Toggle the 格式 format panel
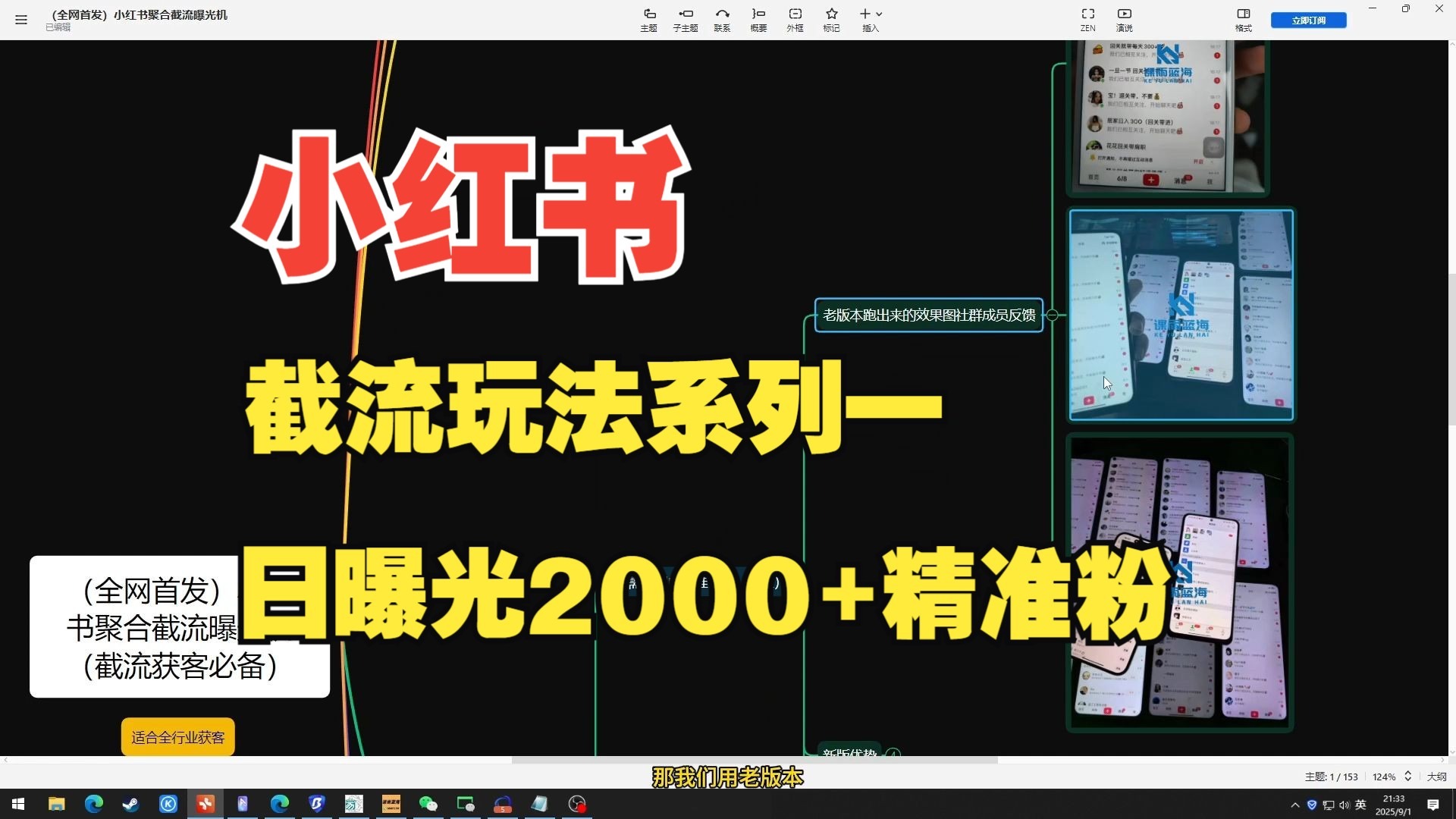The width and height of the screenshot is (1456, 819). (1244, 20)
